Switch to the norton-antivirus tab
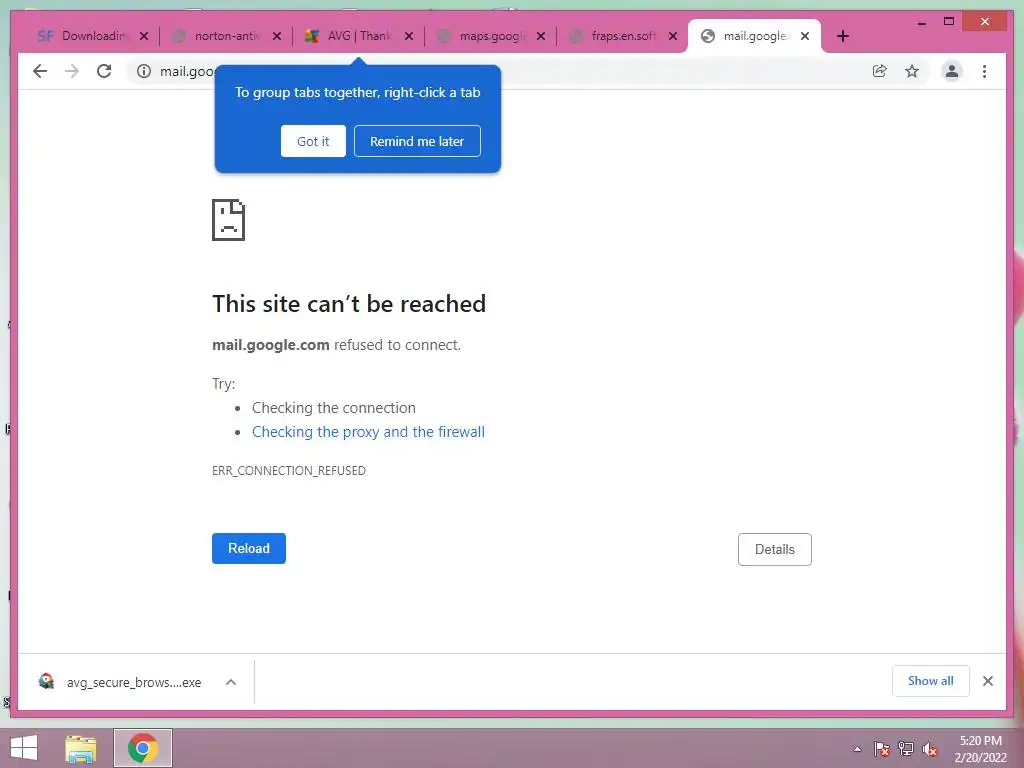1024x768 pixels. (225, 36)
